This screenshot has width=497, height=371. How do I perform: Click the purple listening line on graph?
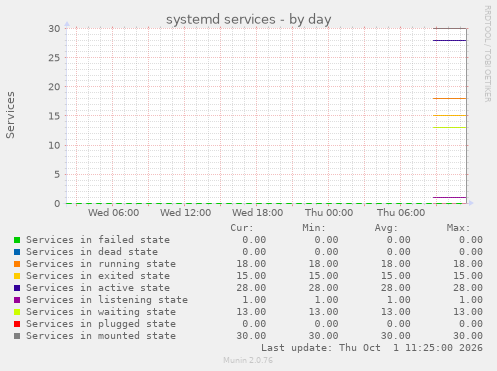pyautogui.click(x=450, y=198)
